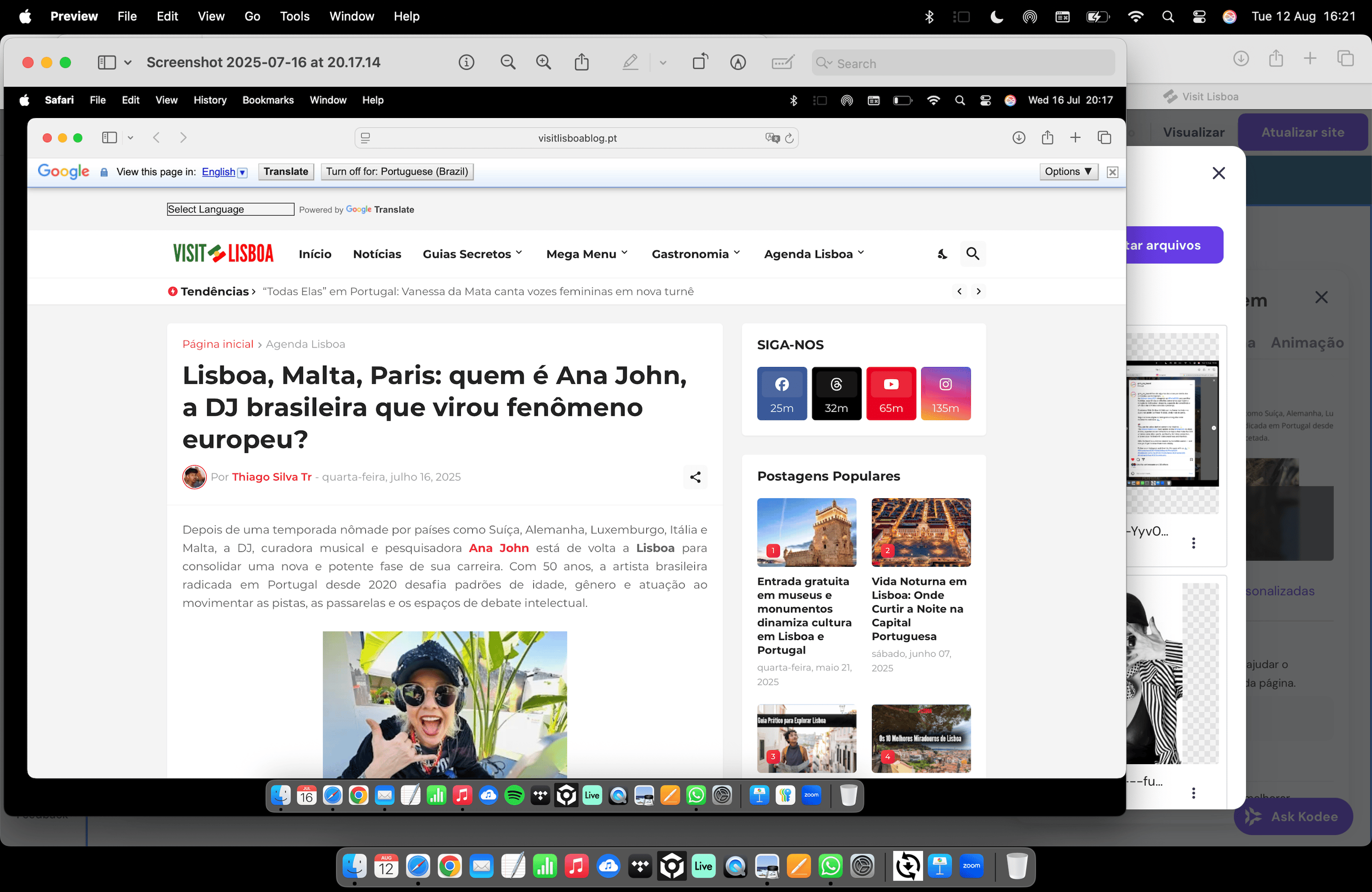Screen dimensions: 1372x892
Task: Click the Inspector info icon in Preview toolbar
Action: (x=466, y=62)
